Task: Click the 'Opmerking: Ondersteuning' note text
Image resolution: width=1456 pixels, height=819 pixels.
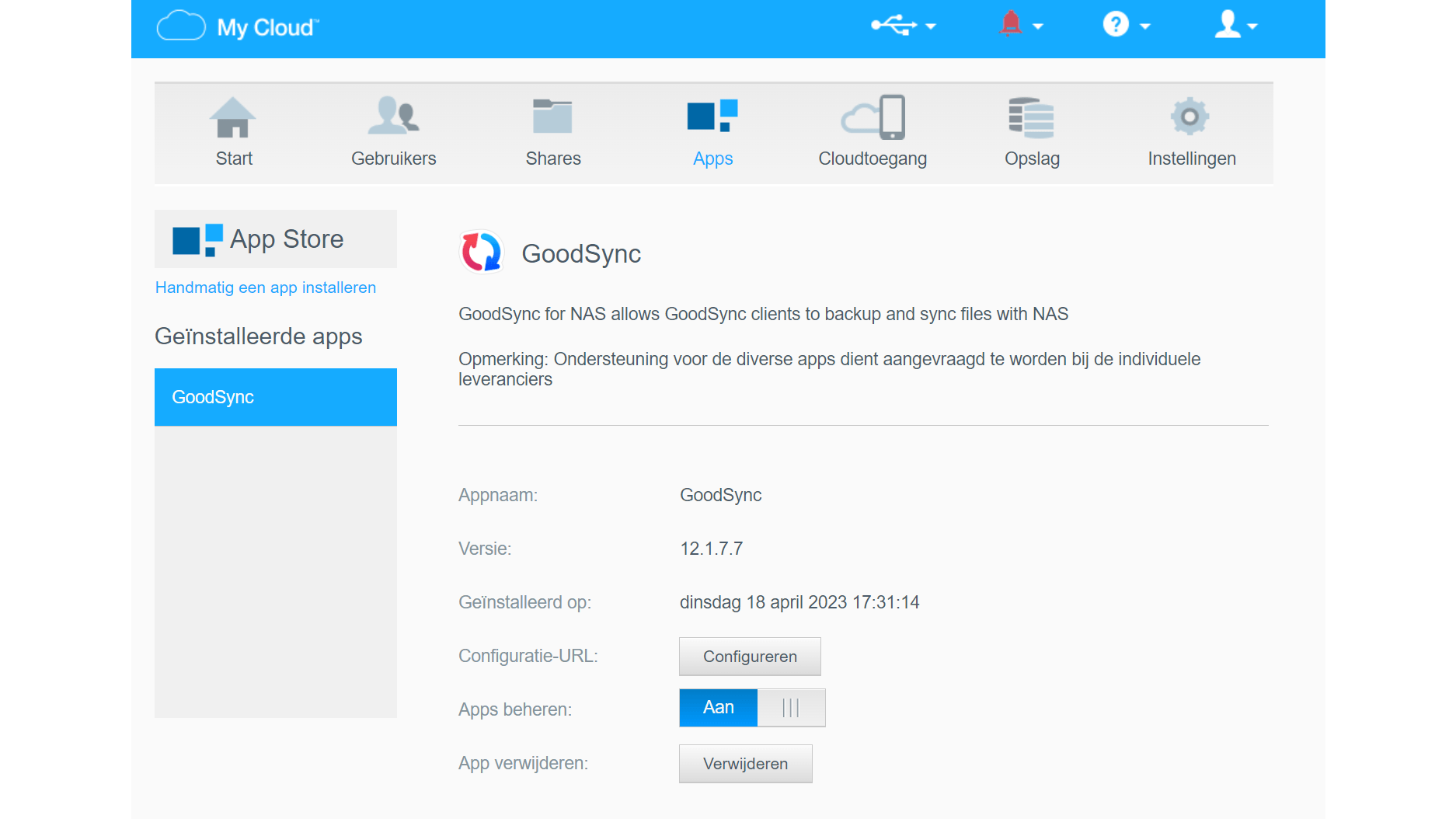Action: [x=830, y=369]
